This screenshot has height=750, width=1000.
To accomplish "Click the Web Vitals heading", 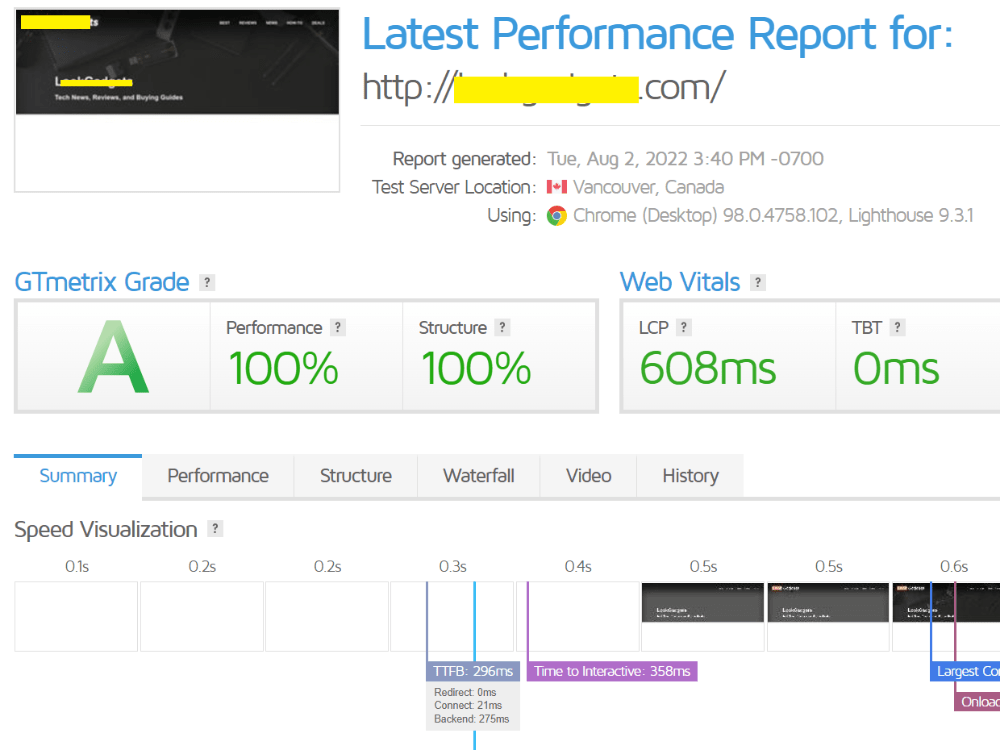I will 680,282.
